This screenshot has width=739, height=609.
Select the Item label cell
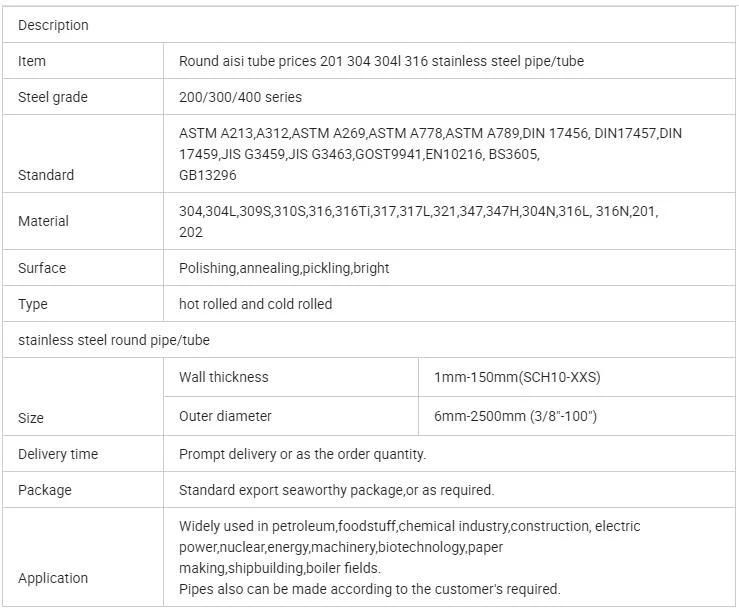point(83,61)
